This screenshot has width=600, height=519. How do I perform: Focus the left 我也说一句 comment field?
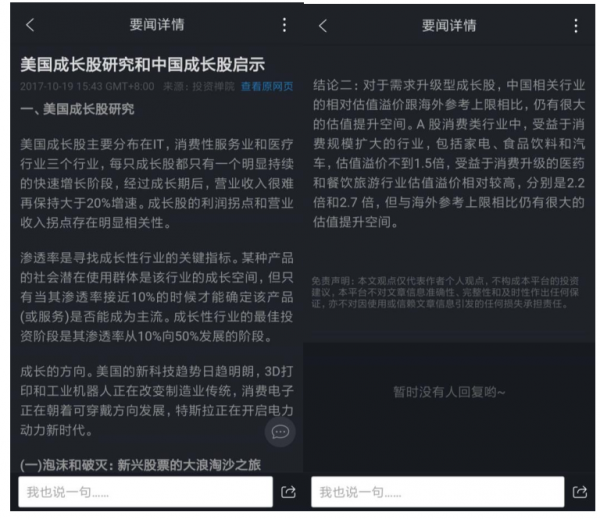pyautogui.click(x=145, y=492)
